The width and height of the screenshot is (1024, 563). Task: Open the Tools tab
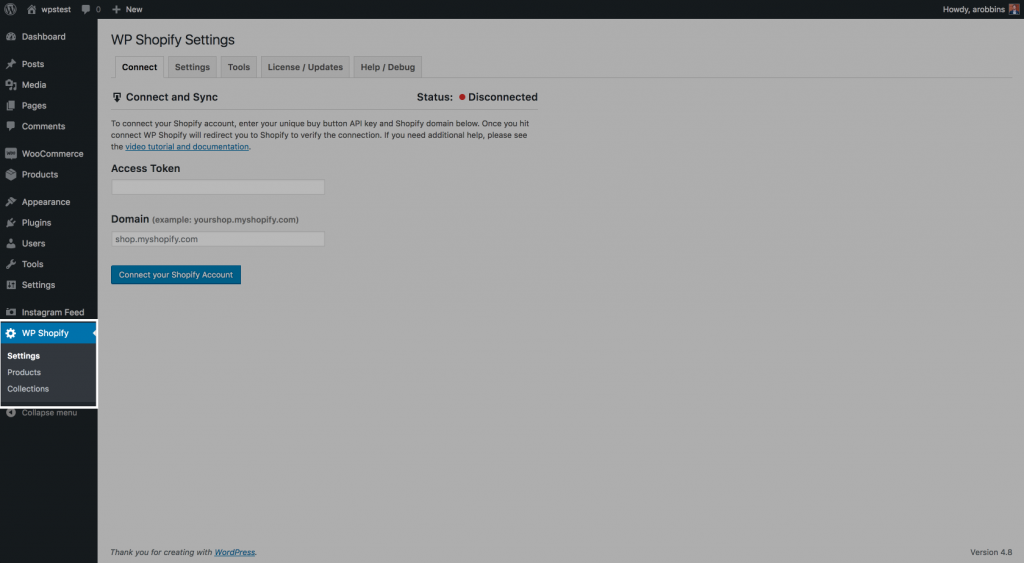238,67
